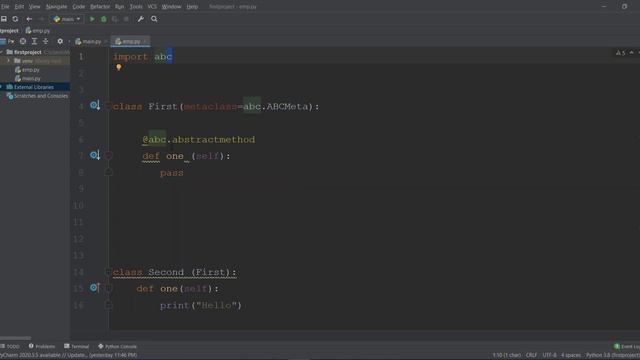Click the yellow intention lightbulb
The width and height of the screenshot is (640, 360).
(x=118, y=67)
